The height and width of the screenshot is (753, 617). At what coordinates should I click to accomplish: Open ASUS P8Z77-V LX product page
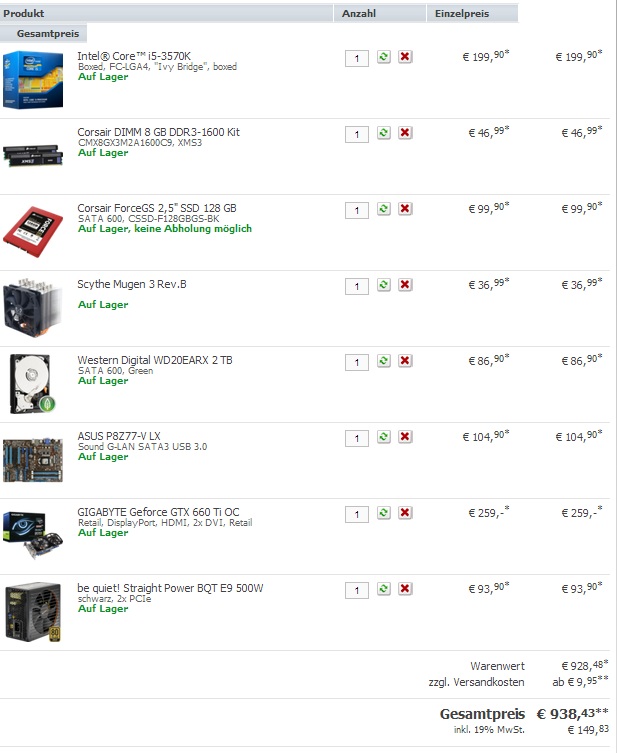tap(119, 436)
